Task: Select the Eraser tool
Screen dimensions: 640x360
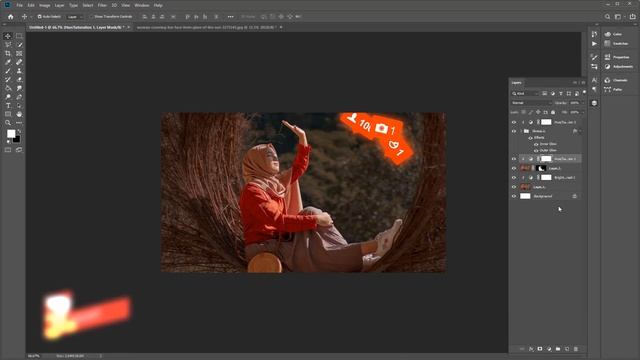Action: [19, 80]
